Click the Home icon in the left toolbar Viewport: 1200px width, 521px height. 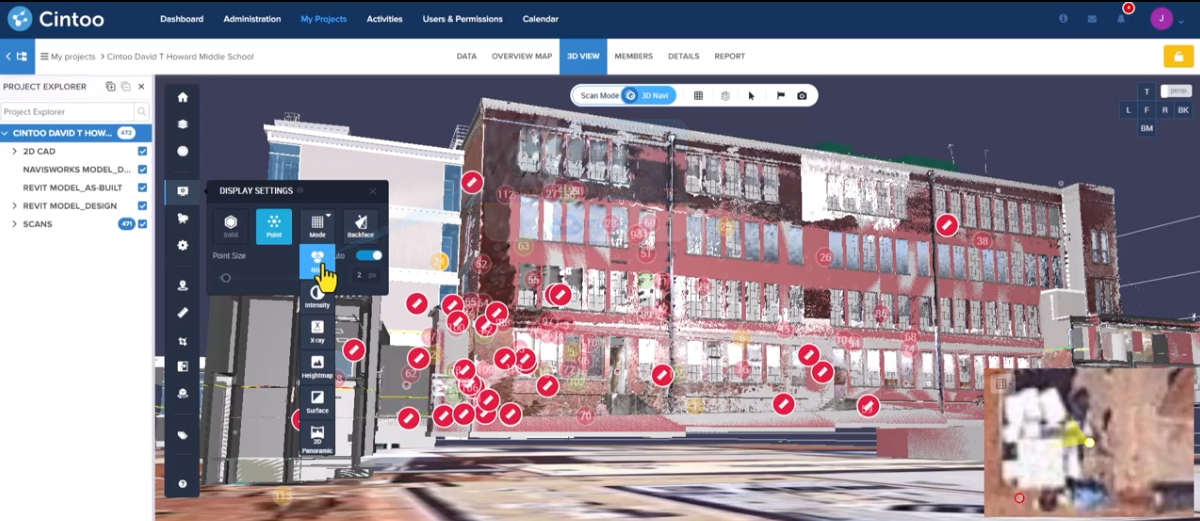(182, 98)
